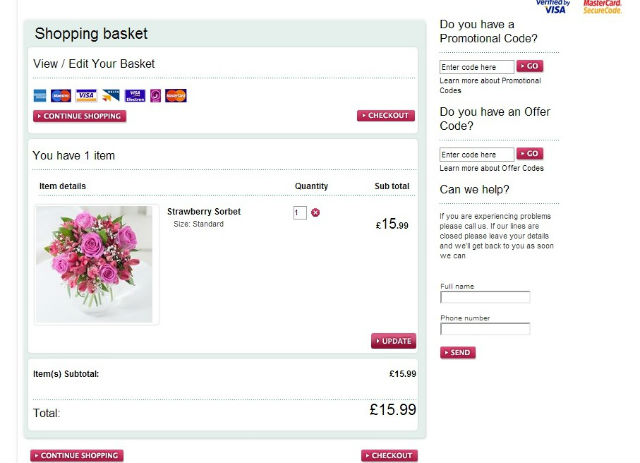This screenshot has width=640, height=463.
Task: Click the Verified by Visa logo
Action: pos(552,6)
